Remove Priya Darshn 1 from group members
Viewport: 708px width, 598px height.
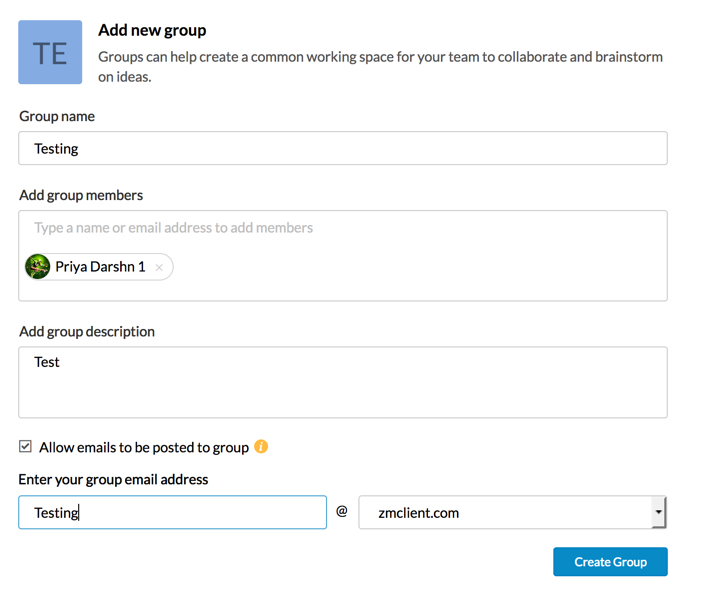coord(159,268)
